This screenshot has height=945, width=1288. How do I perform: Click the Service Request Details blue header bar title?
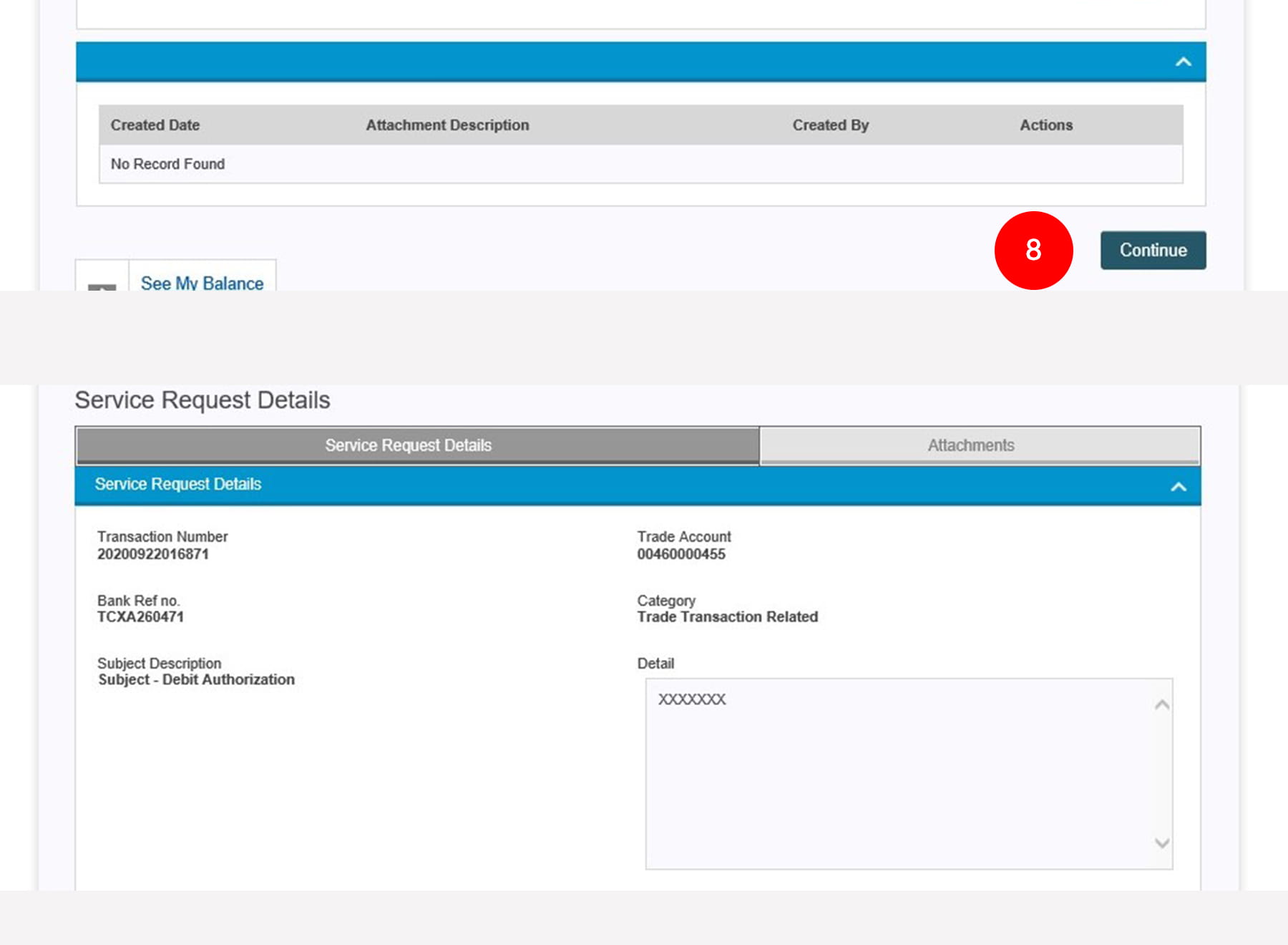[x=178, y=485]
